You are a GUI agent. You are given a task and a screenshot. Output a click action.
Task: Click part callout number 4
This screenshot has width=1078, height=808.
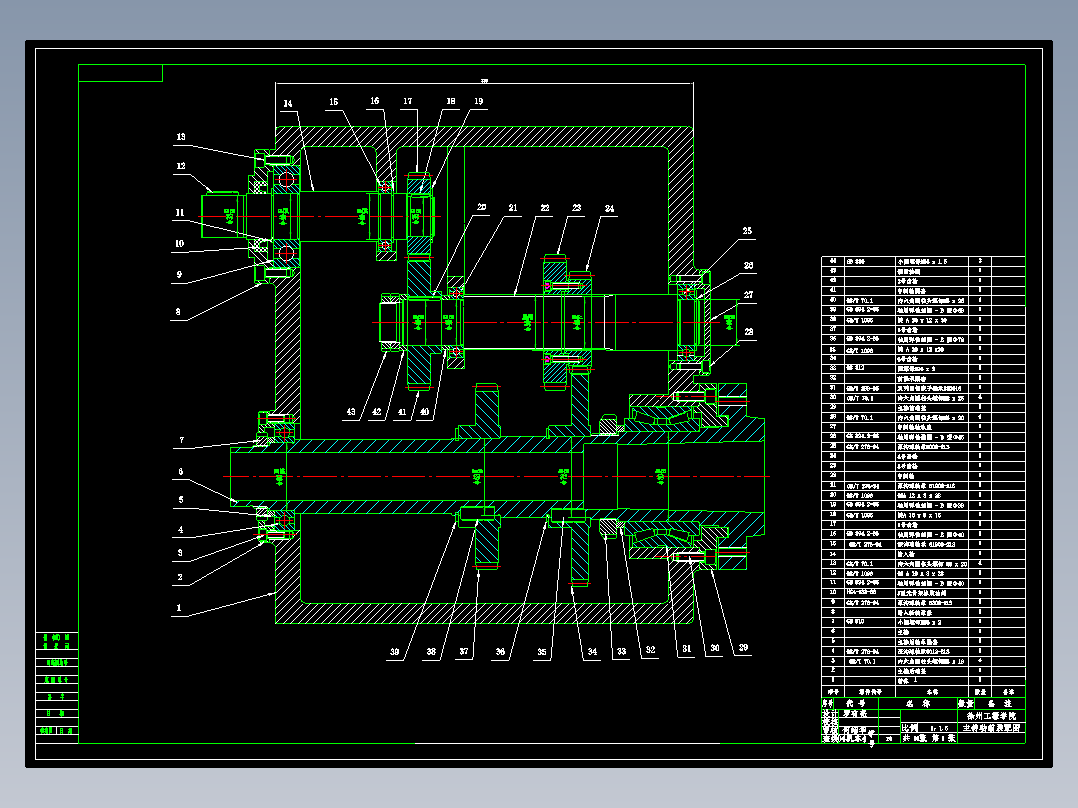pyautogui.click(x=181, y=529)
